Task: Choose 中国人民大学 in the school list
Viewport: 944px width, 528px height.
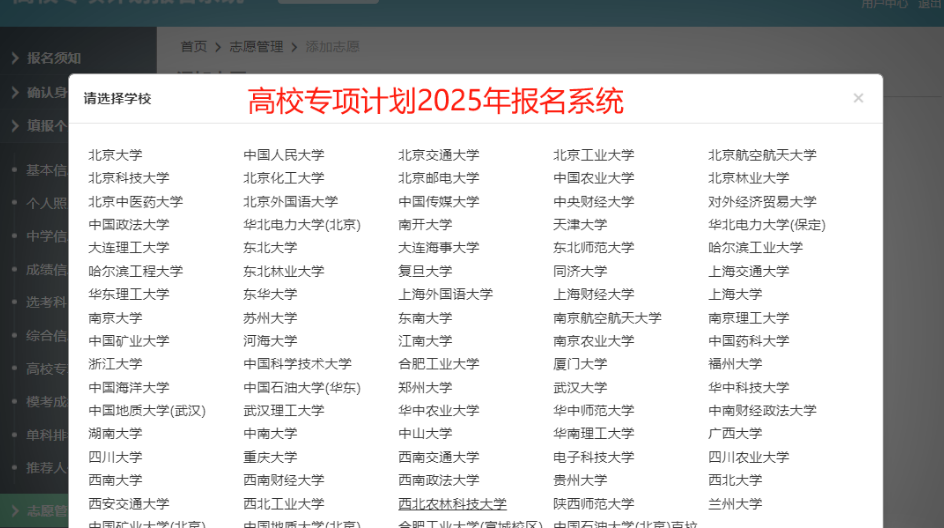Action: tap(284, 155)
